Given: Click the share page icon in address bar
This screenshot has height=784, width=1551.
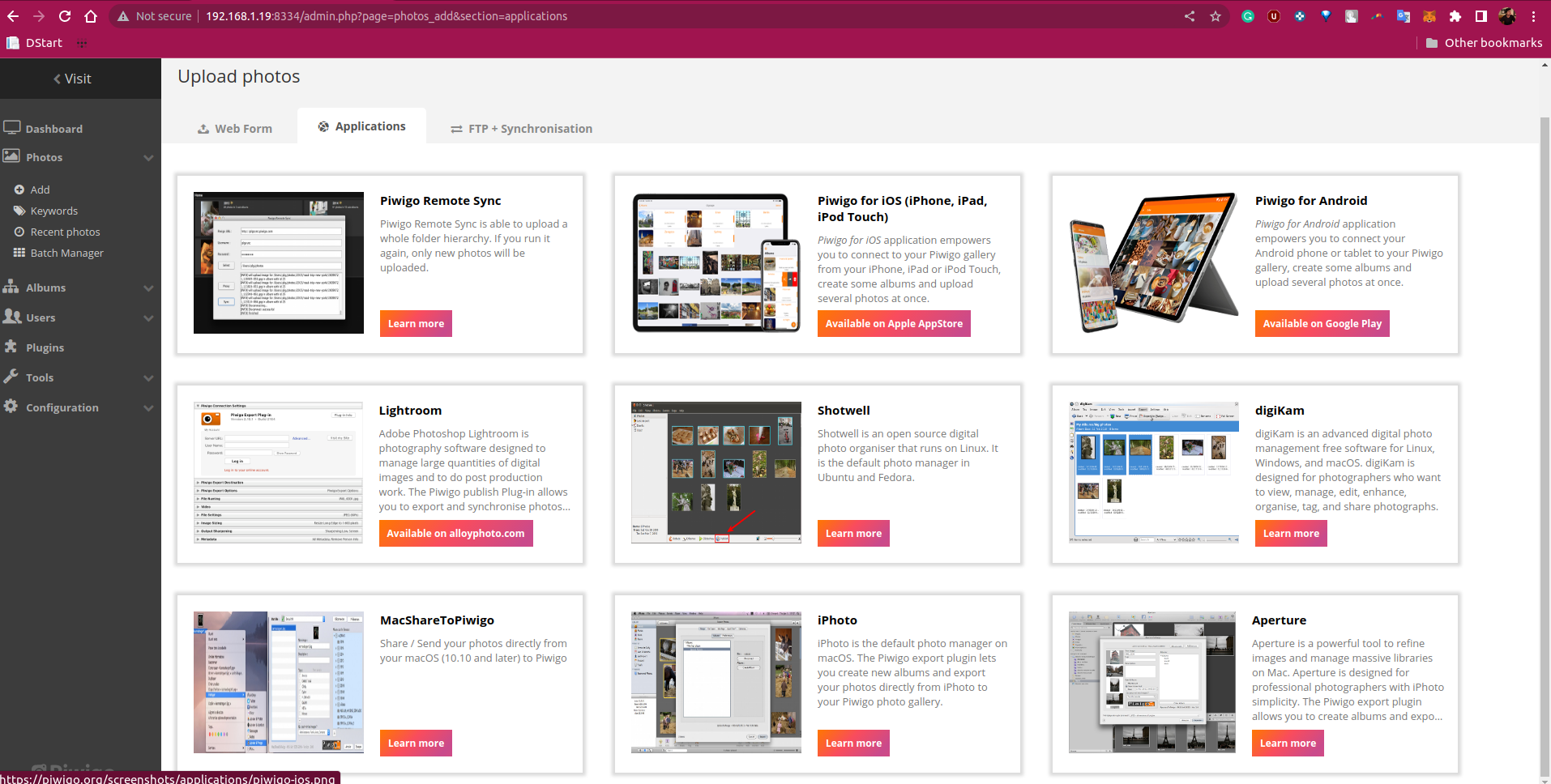Looking at the screenshot, I should click(1190, 16).
